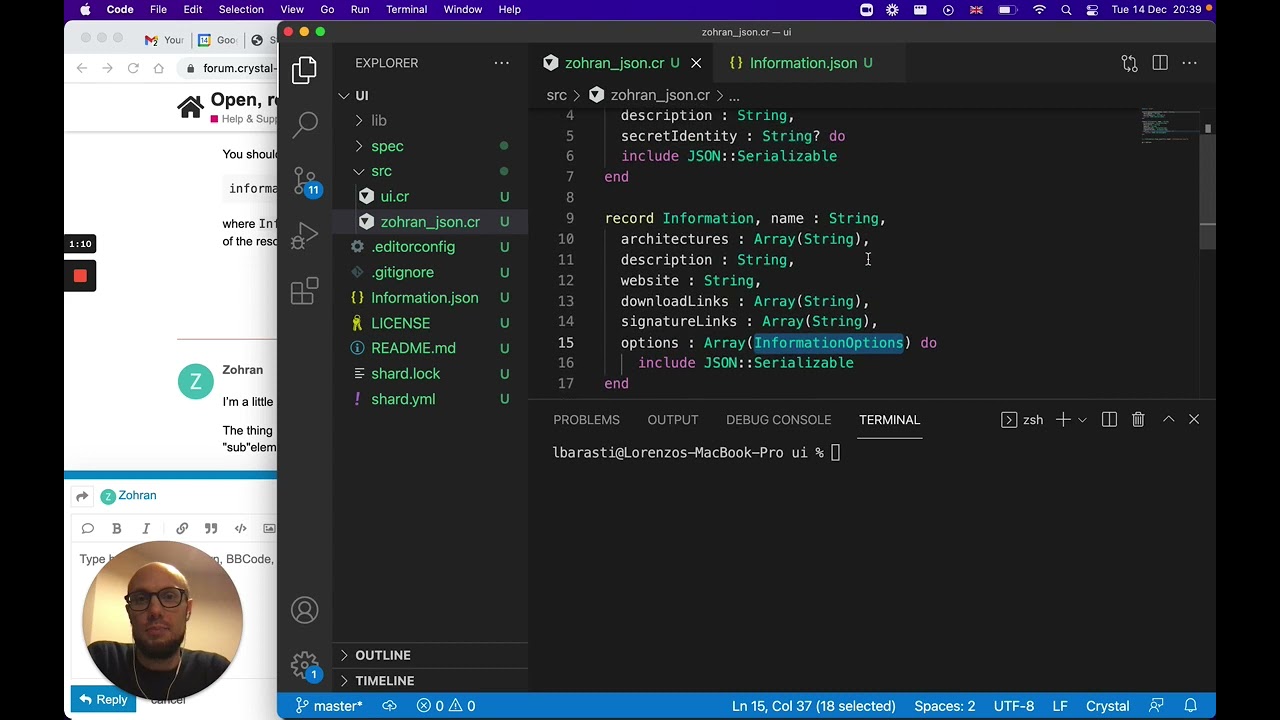1280x720 pixels.
Task: Click the Bold icon in the forum composer
Action: point(117,528)
